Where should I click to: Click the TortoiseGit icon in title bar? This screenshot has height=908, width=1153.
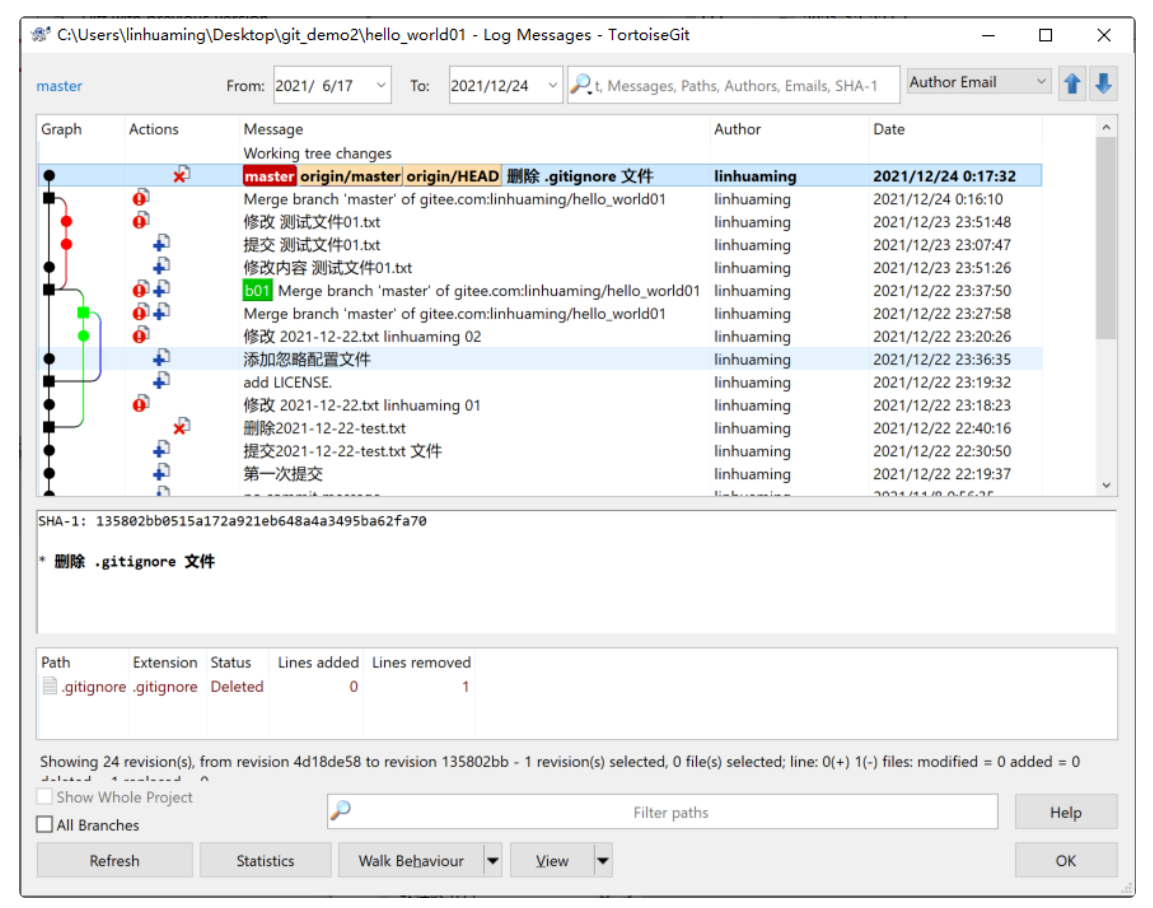[x=40, y=35]
